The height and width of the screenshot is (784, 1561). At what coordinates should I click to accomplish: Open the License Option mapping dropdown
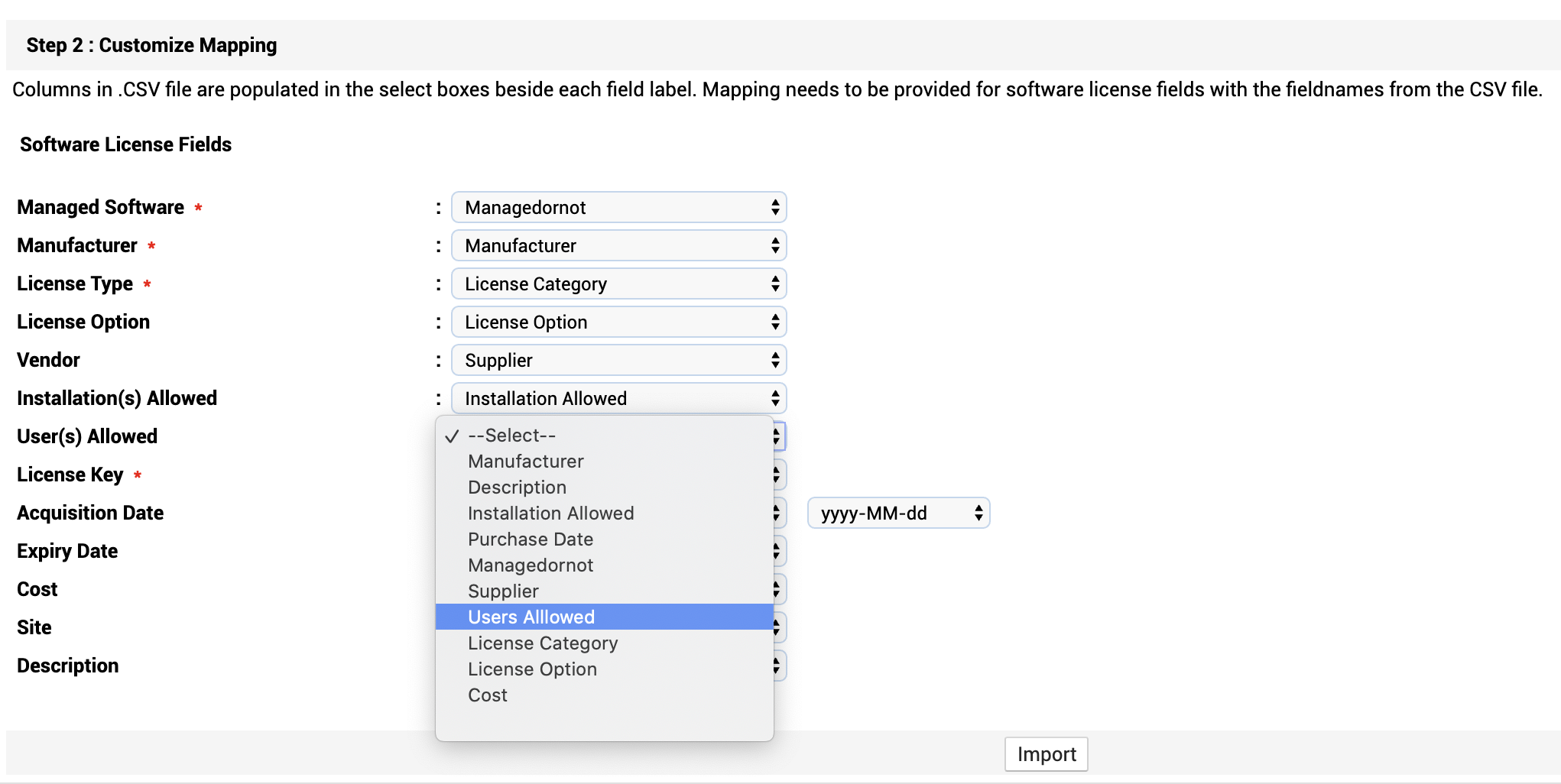click(618, 322)
